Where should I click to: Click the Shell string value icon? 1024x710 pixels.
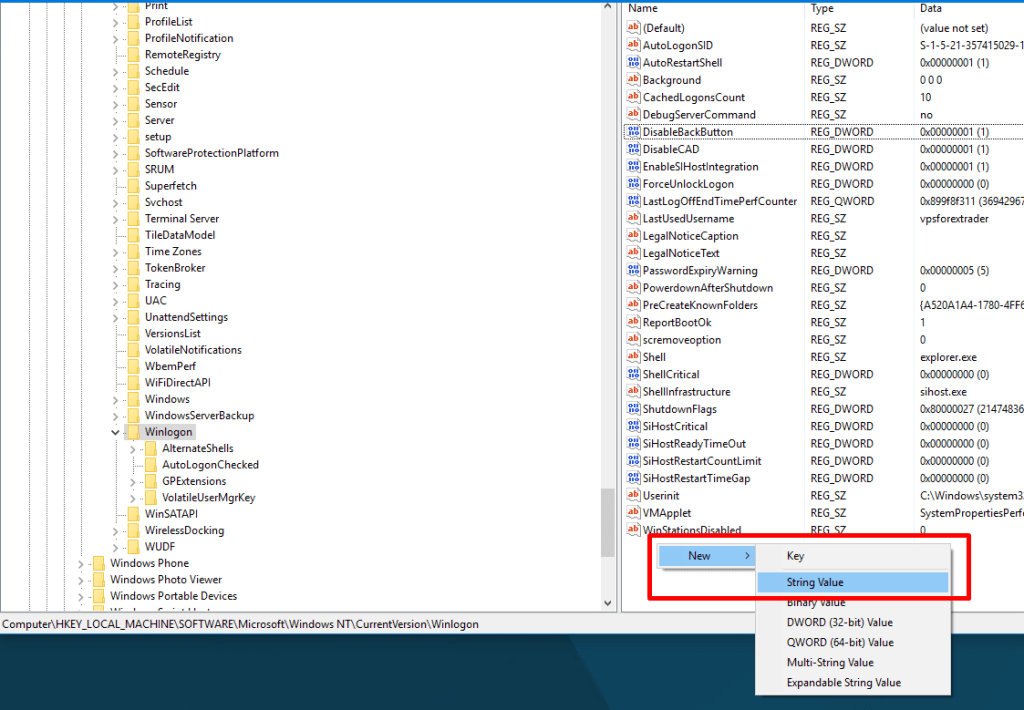(x=633, y=357)
